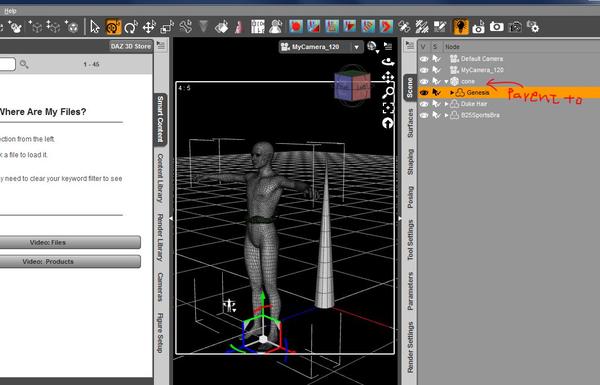
Task: Click the geometry editor pencil icon
Action: [x=440, y=26]
